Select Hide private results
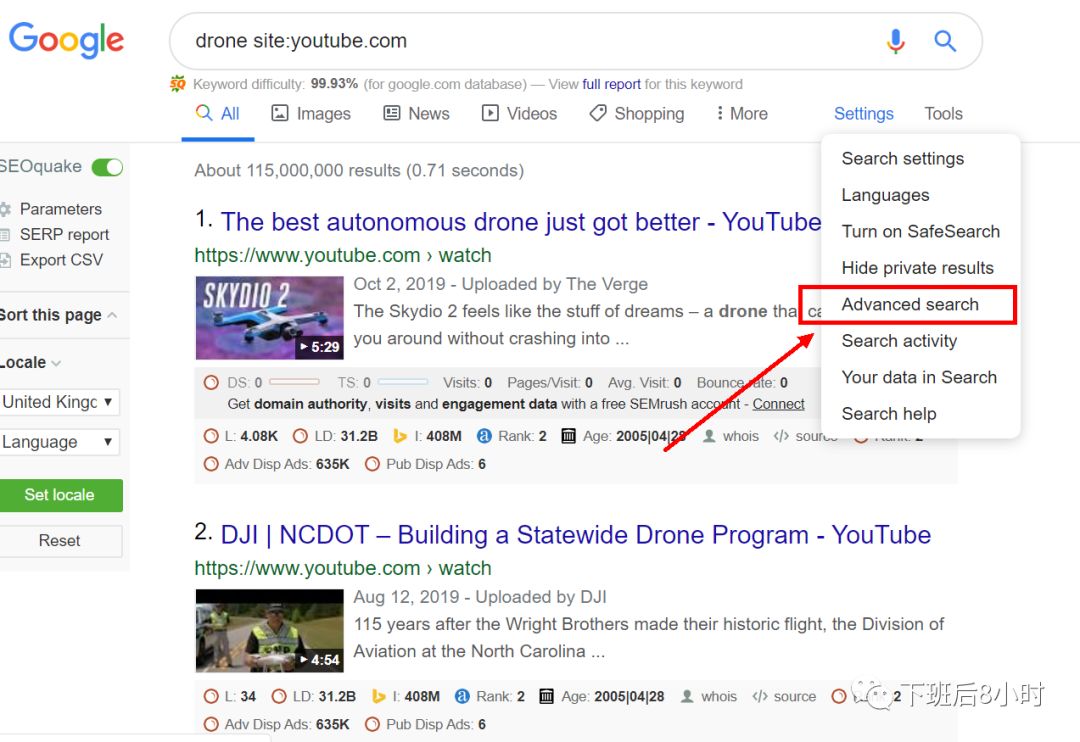The height and width of the screenshot is (742, 1080). (x=917, y=268)
